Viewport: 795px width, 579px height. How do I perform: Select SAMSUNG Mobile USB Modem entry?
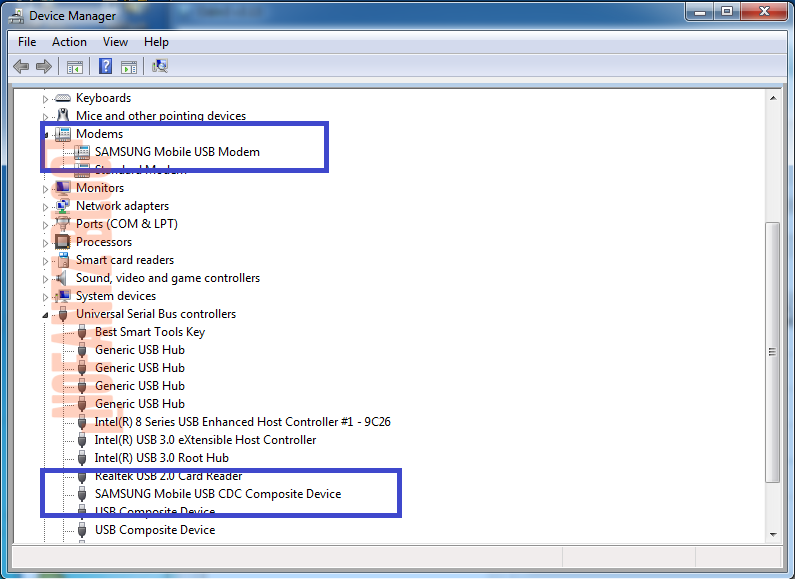tap(177, 152)
